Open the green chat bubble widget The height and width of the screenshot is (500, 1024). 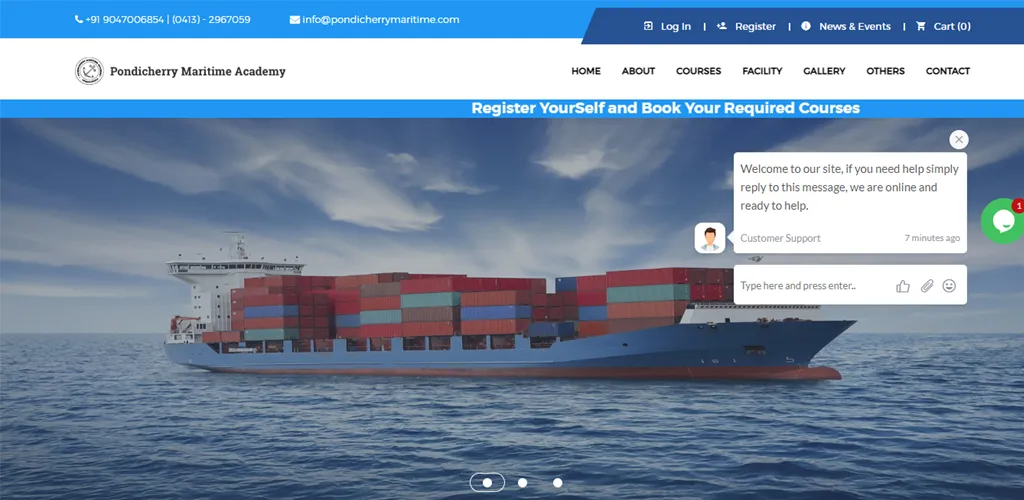click(1003, 222)
